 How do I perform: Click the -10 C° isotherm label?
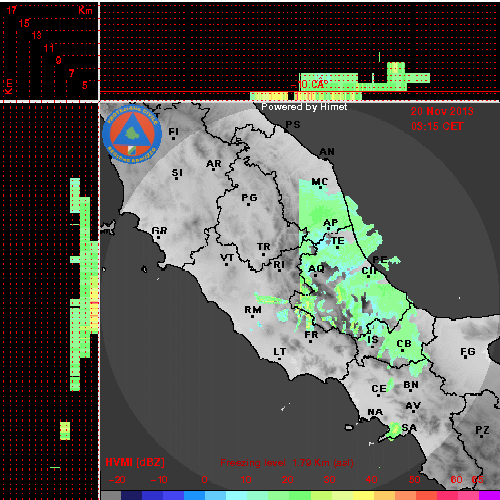(x=310, y=85)
